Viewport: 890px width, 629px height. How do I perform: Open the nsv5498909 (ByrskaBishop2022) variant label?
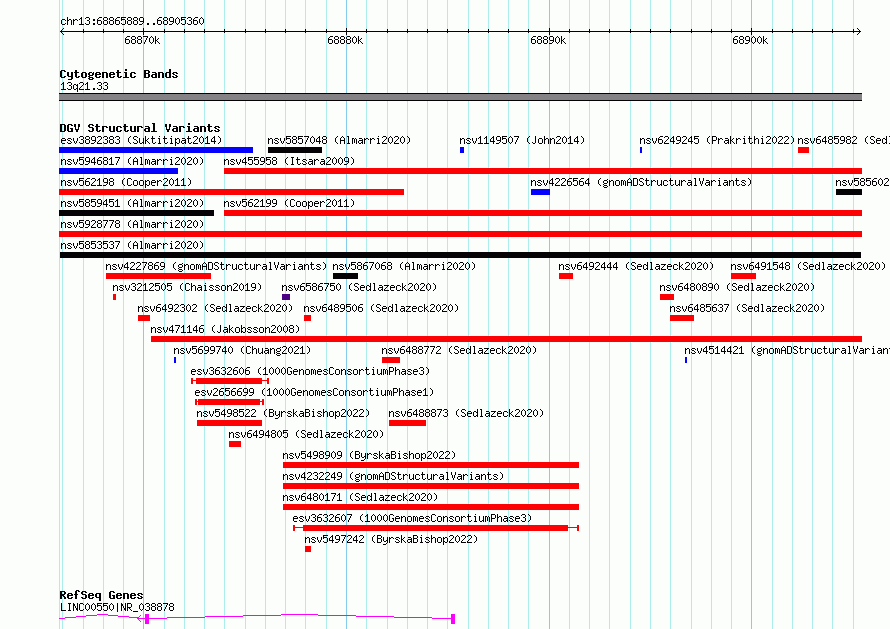pos(369,455)
